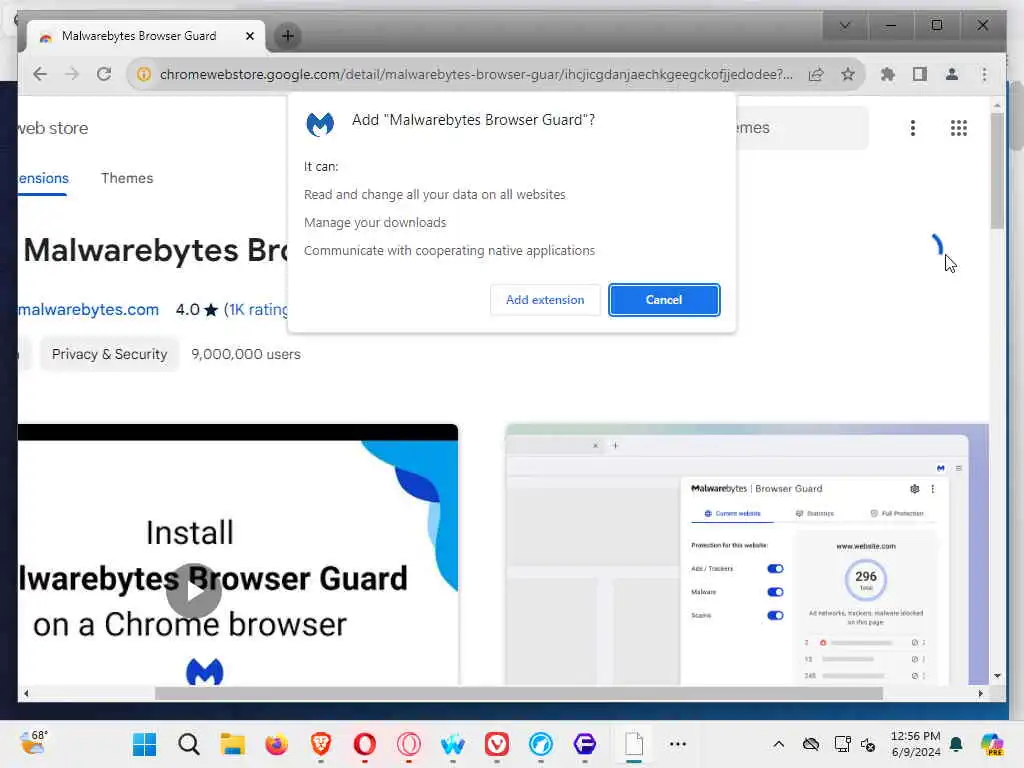
Task: Launch Vivaldi from the taskbar
Action: click(497, 744)
